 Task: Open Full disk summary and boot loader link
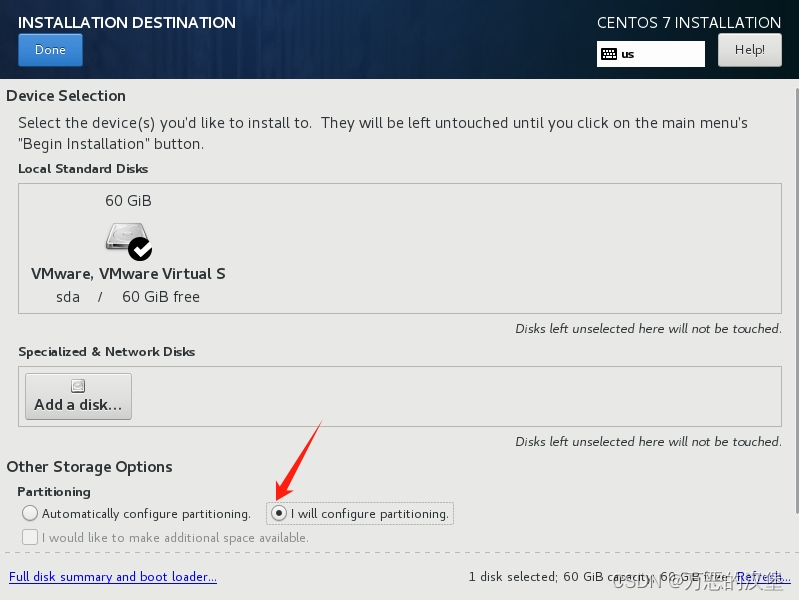[113, 577]
